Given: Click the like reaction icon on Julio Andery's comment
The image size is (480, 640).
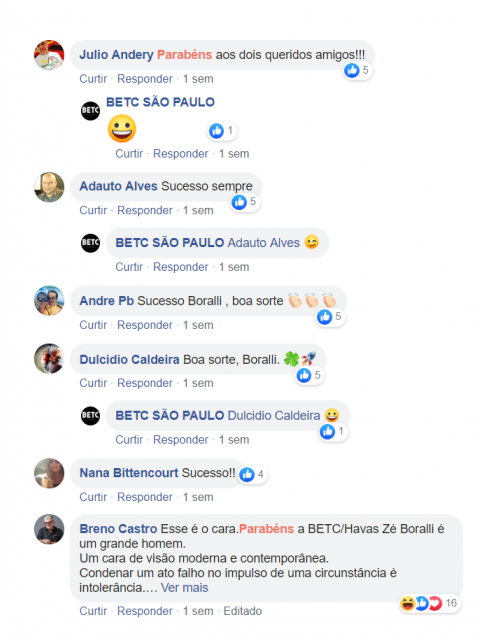Looking at the screenshot, I should [352, 70].
